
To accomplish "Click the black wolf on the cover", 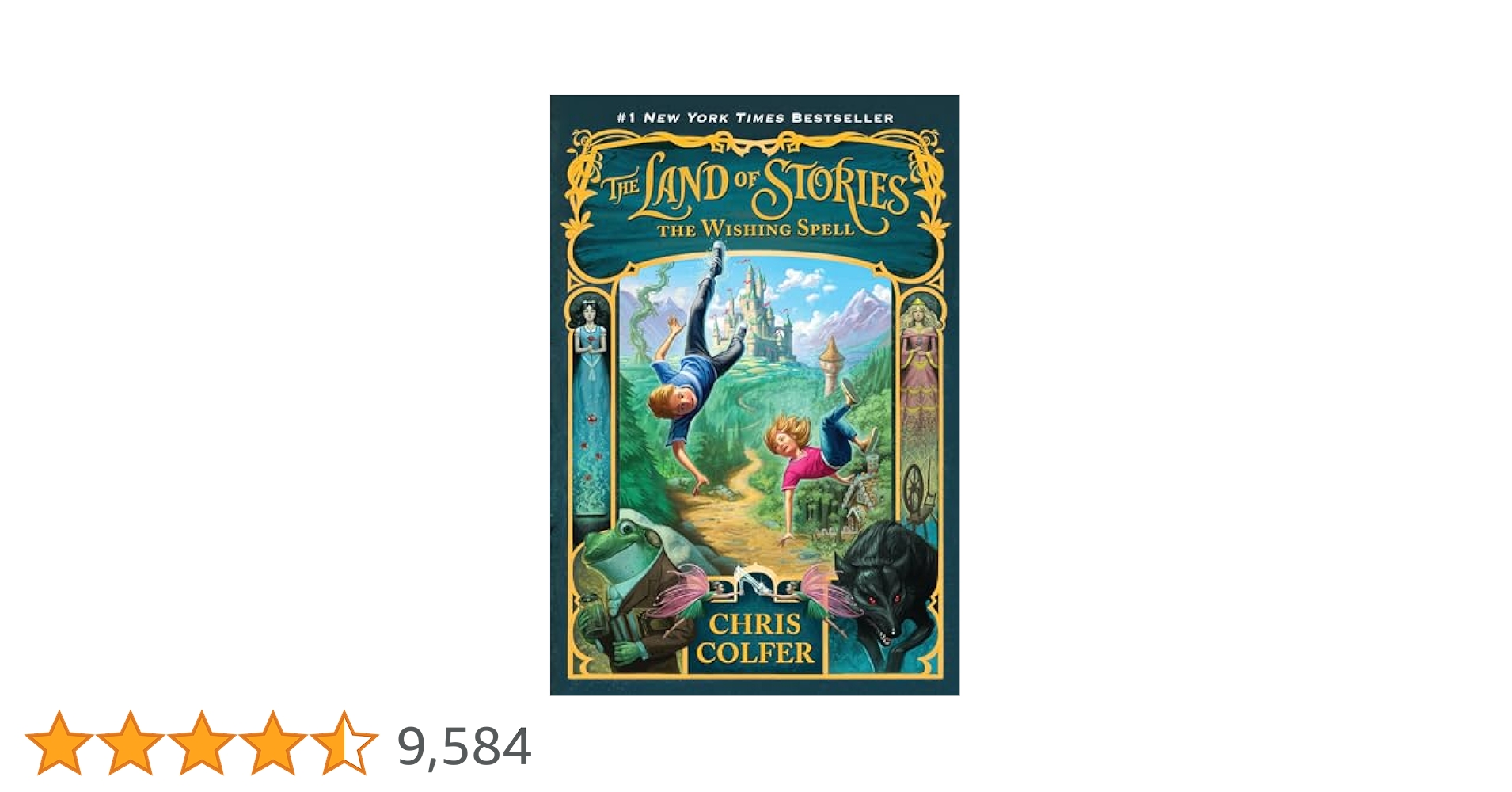I will 887,586.
